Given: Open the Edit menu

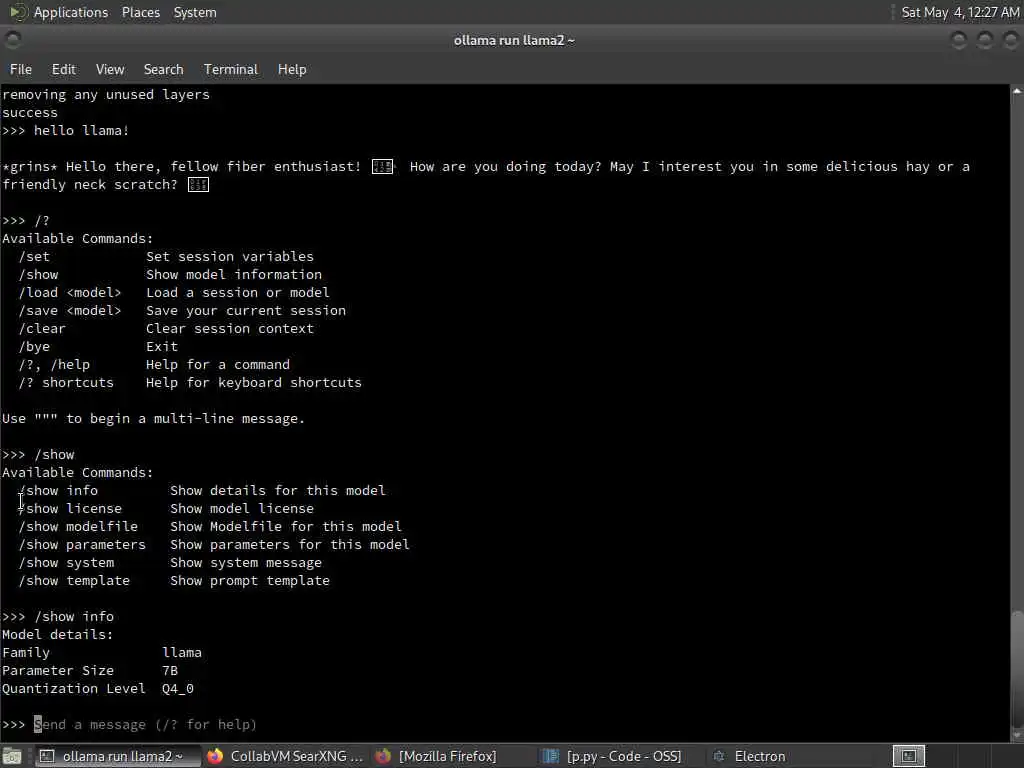Looking at the screenshot, I should [63, 69].
